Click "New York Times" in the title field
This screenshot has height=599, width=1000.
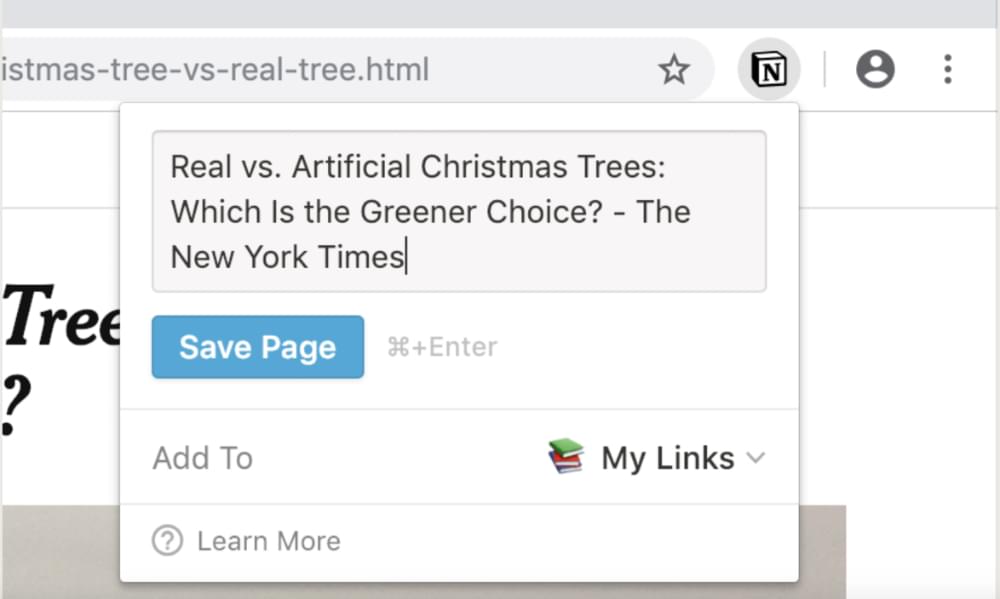[286, 257]
